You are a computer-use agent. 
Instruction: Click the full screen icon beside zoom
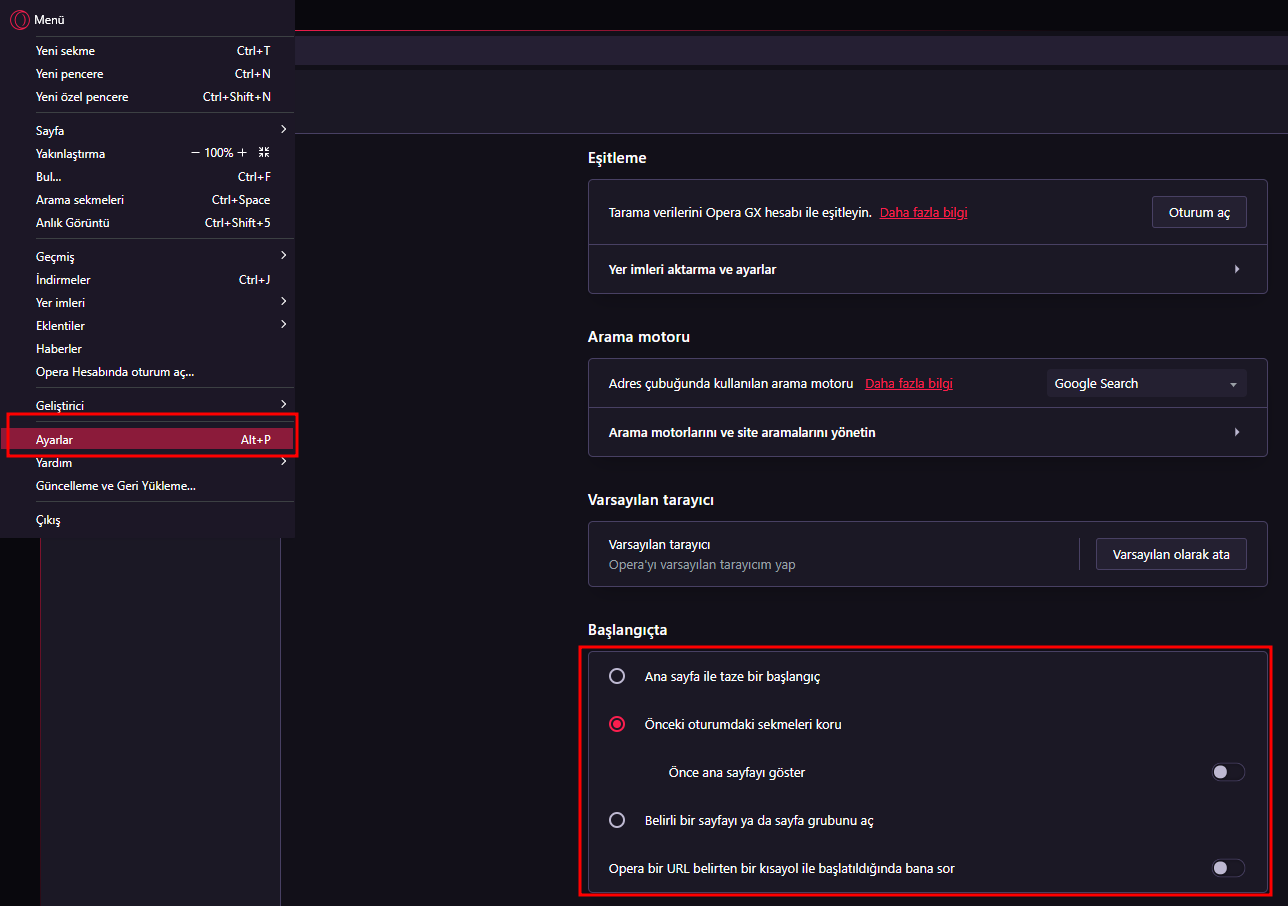pyautogui.click(x=264, y=153)
